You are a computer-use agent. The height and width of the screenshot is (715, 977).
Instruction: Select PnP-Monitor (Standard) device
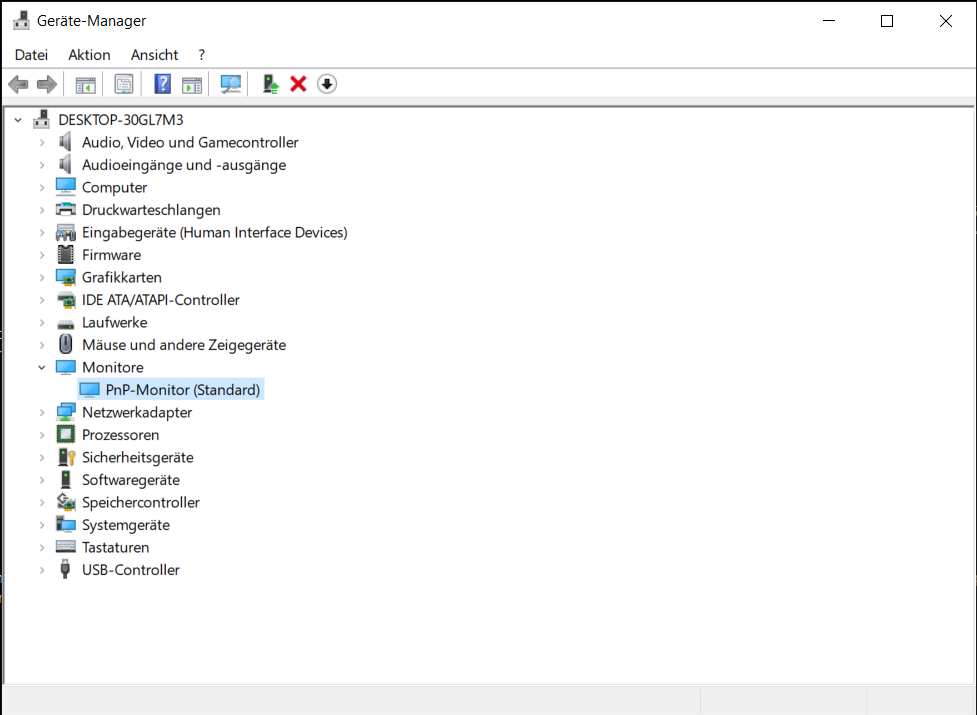(x=183, y=390)
